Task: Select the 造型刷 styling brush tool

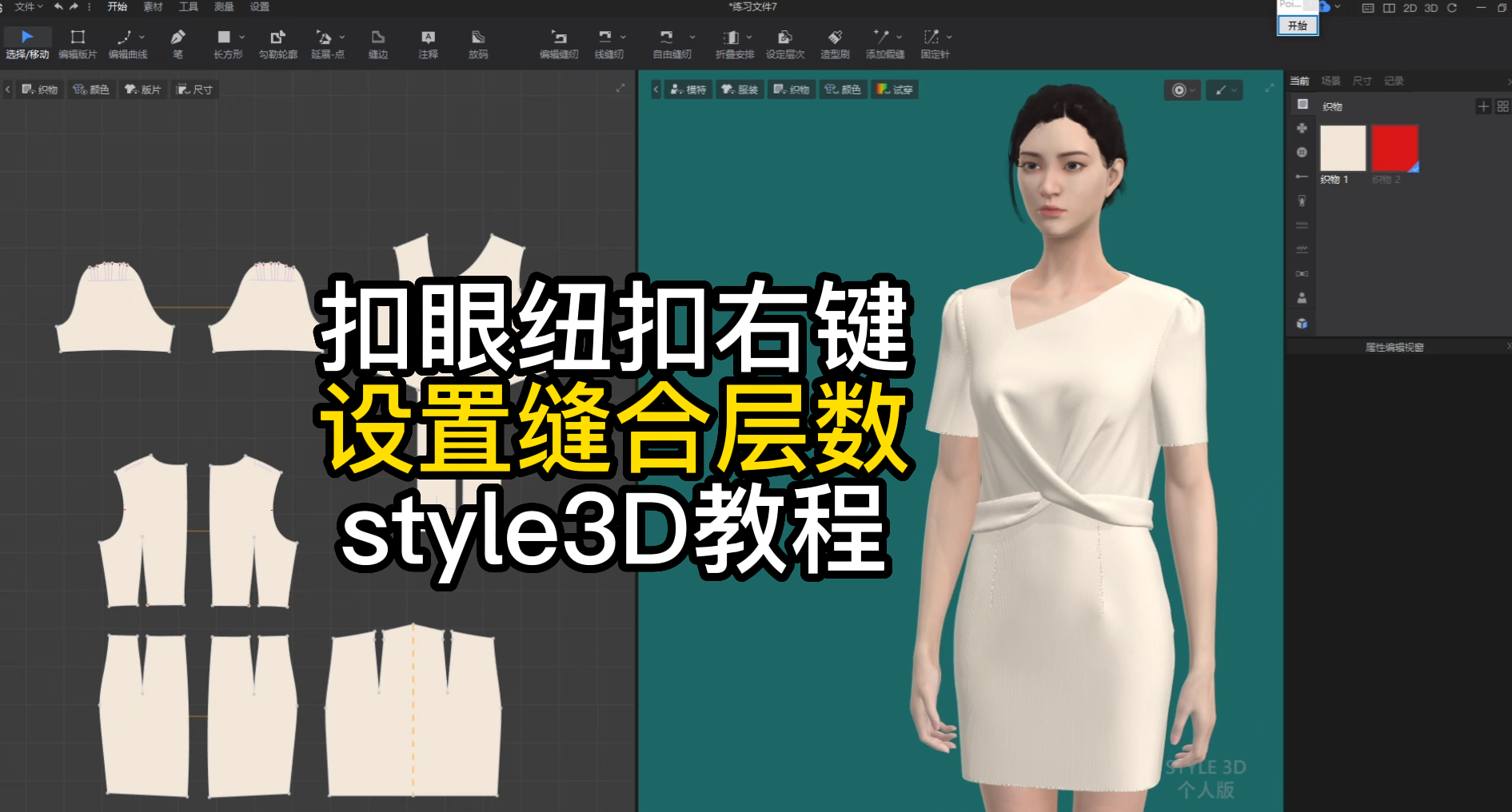Action: coord(835,44)
